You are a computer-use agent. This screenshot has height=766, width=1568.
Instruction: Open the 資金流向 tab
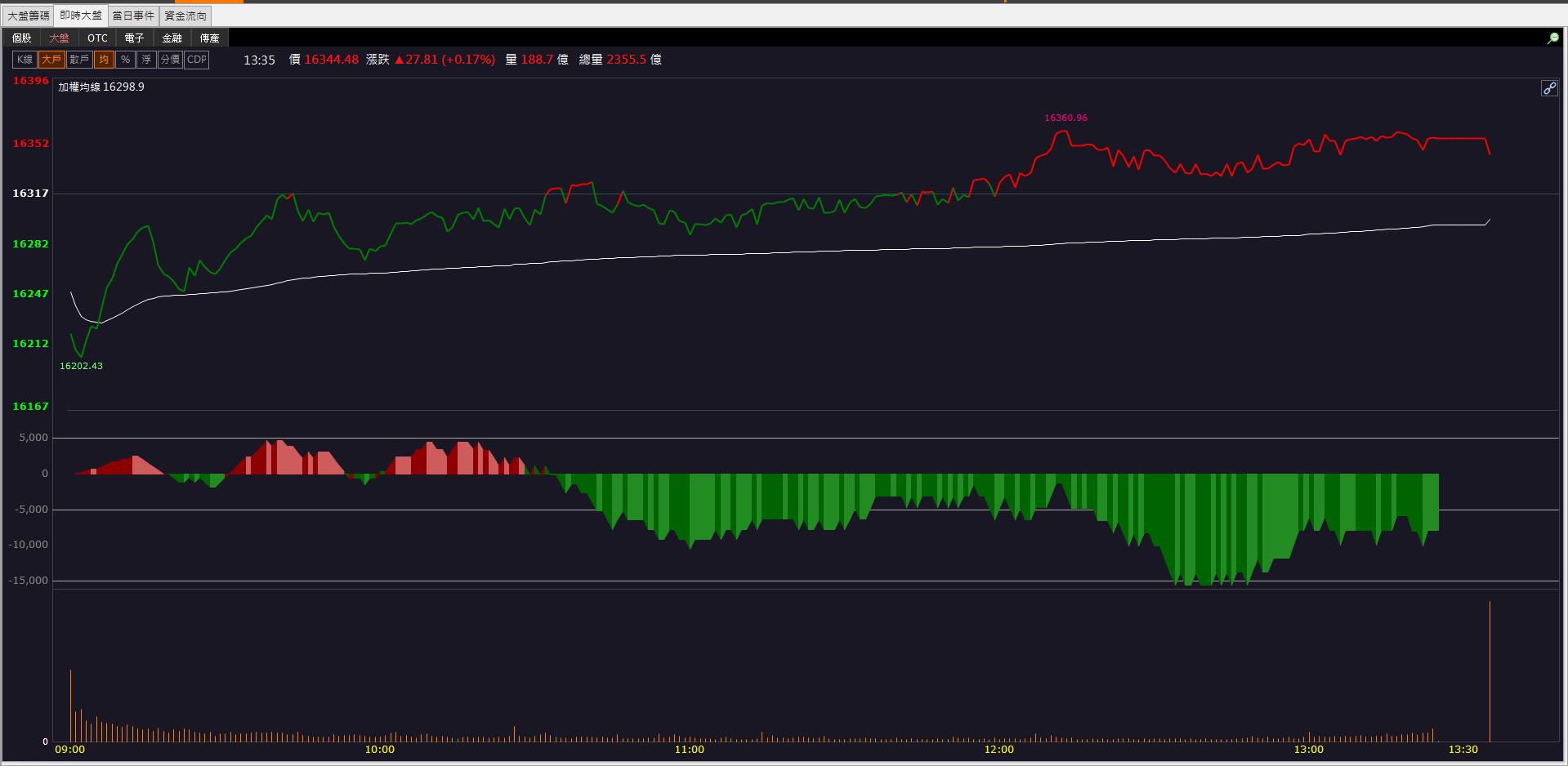click(x=185, y=16)
